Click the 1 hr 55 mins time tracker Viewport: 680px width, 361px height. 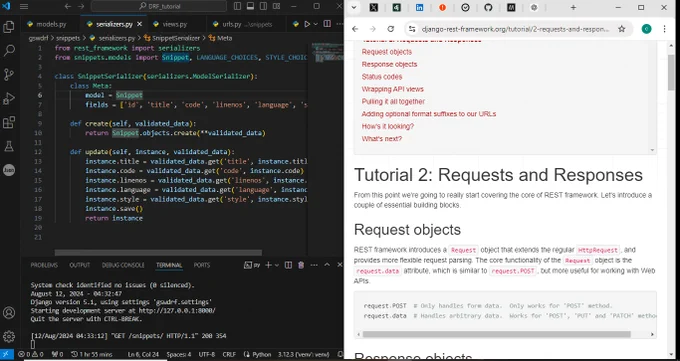(x=92, y=354)
